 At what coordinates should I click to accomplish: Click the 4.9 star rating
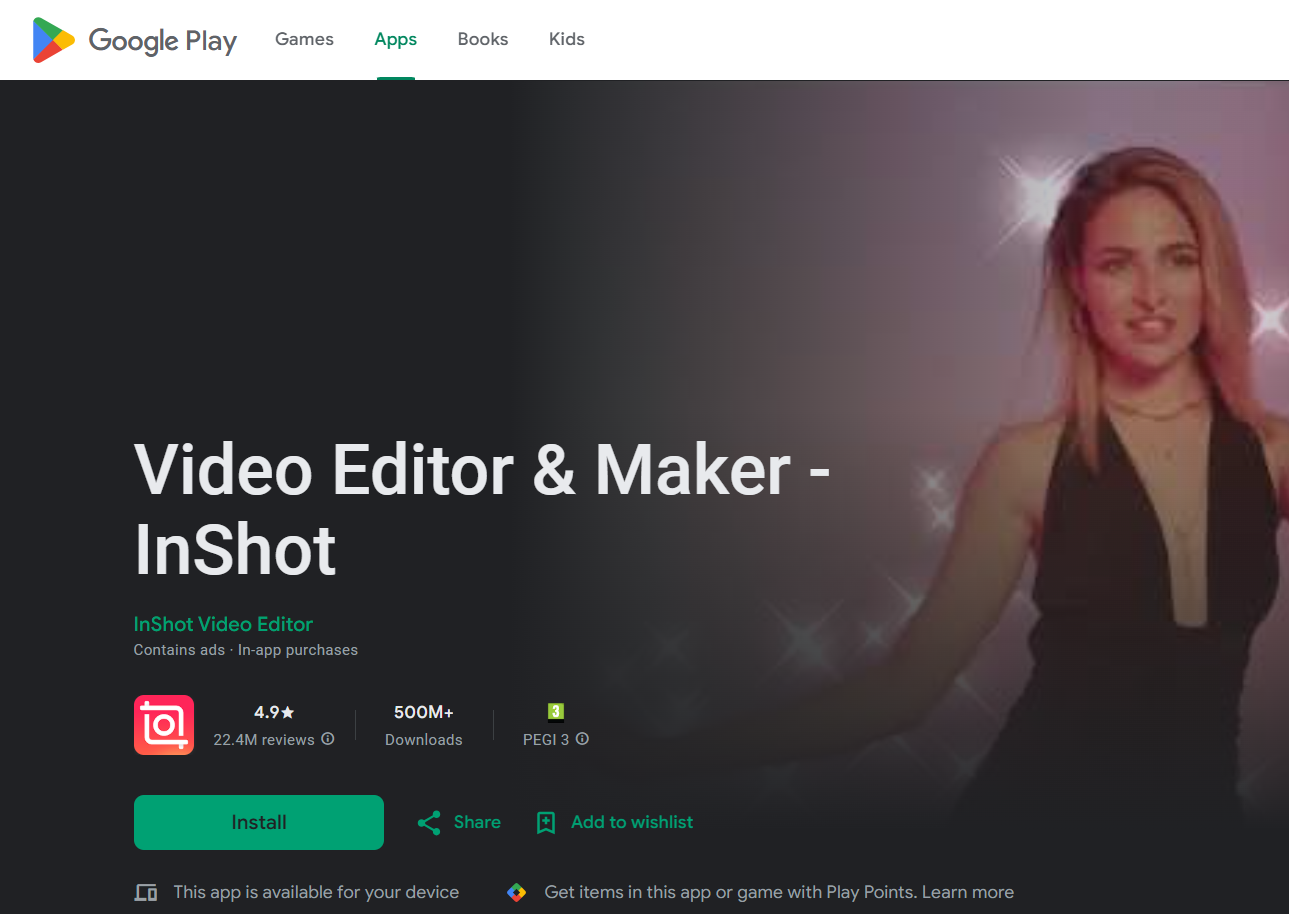[x=274, y=712]
